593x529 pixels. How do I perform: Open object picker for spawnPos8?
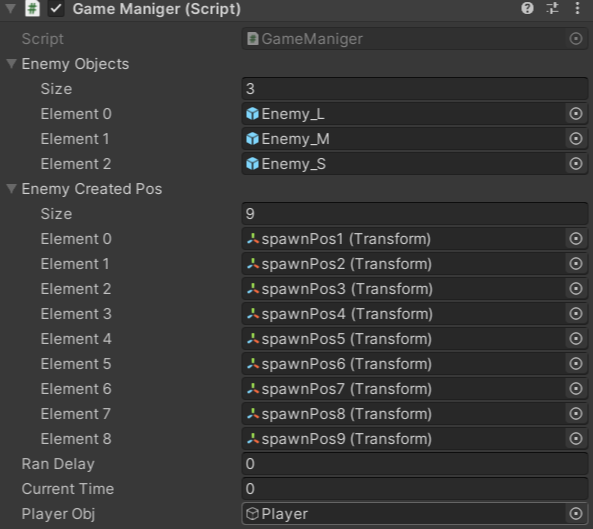[576, 413]
